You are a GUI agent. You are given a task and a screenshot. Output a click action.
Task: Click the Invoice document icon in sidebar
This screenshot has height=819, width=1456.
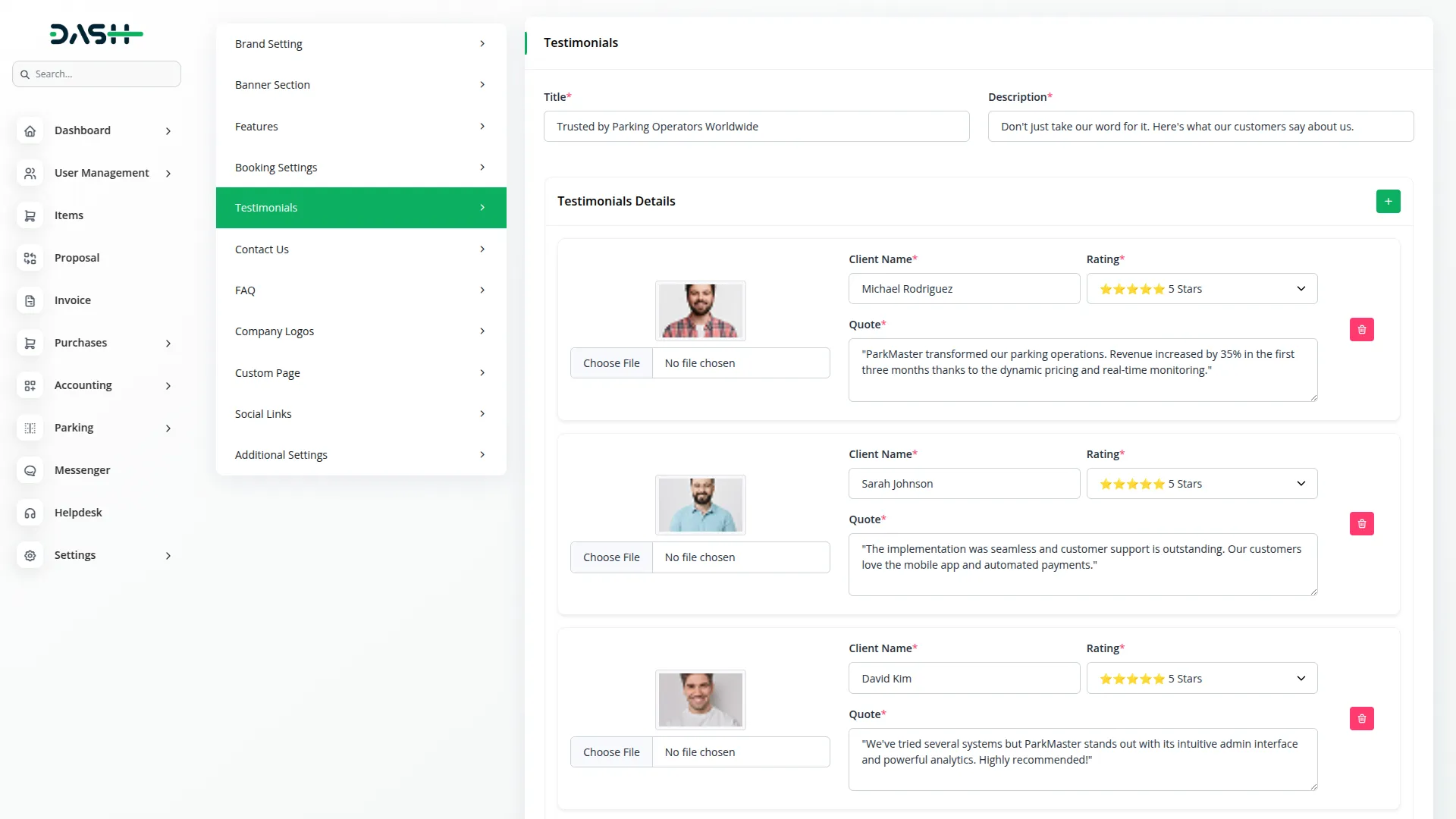(x=30, y=300)
